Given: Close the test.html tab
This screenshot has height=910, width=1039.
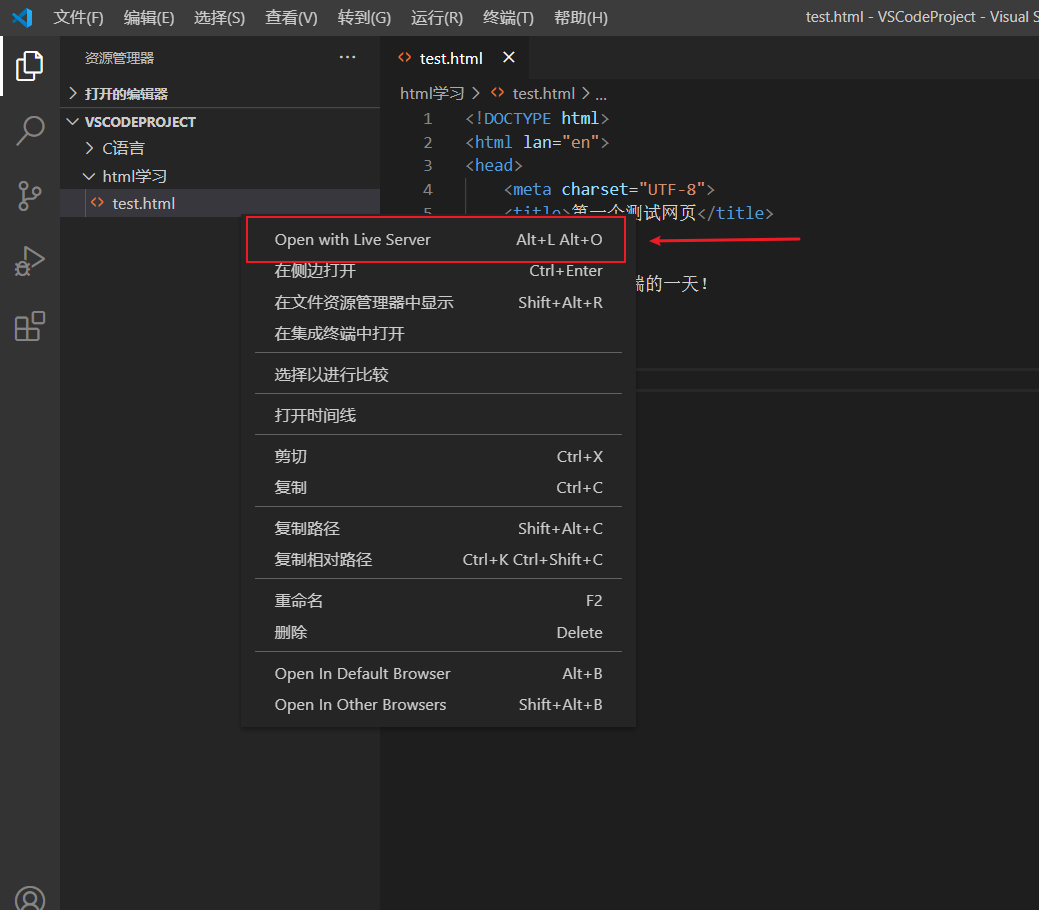Looking at the screenshot, I should 509,58.
